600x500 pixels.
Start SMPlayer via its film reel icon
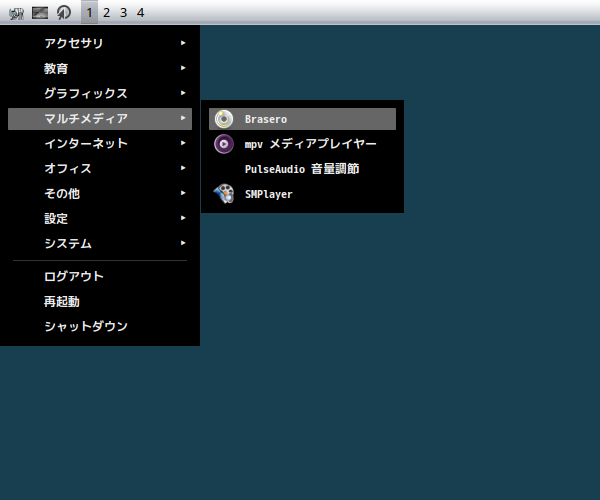tap(224, 194)
